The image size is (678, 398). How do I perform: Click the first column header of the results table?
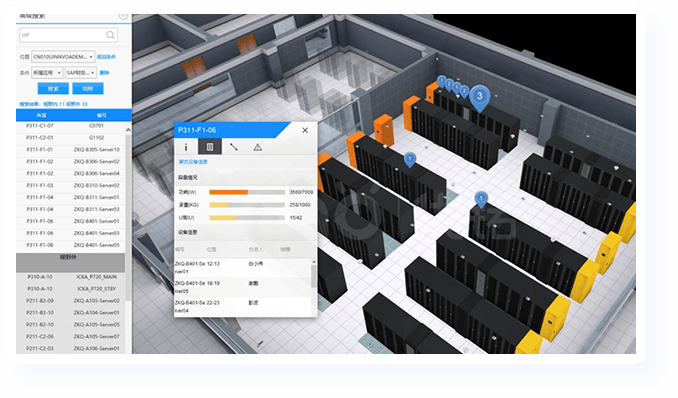(42, 115)
